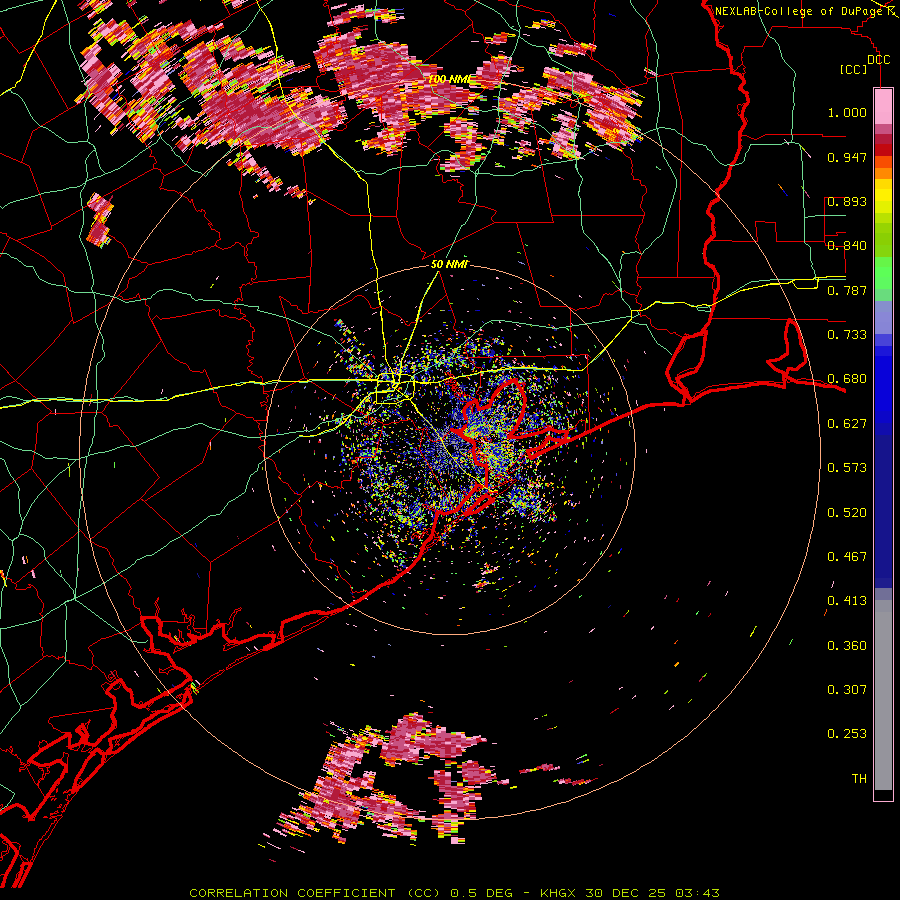Click the 0.253 scale value

coord(847,734)
